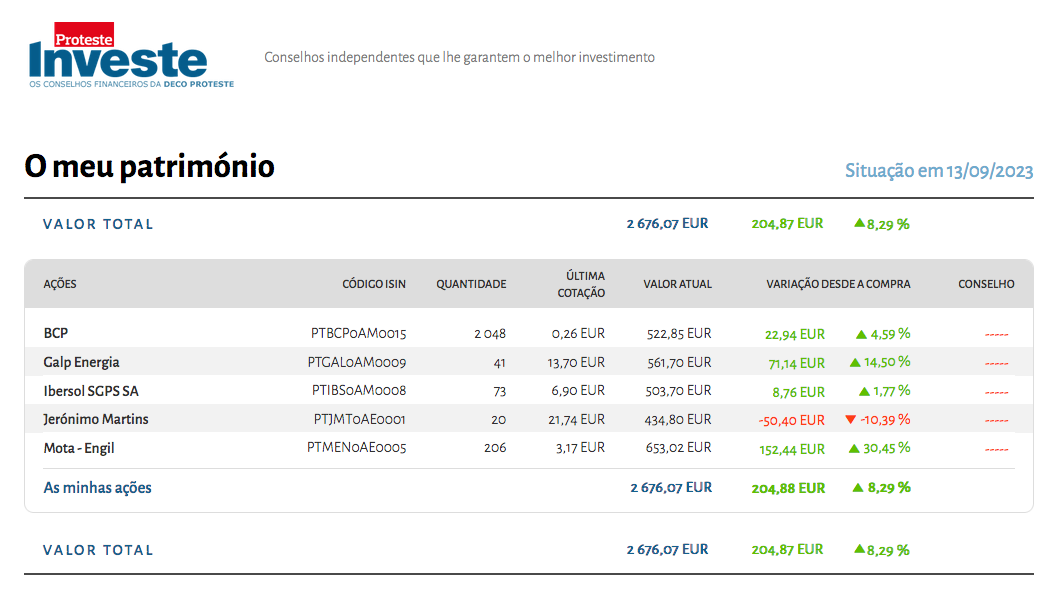Click the As minhas ações green arrow

(x=858, y=488)
